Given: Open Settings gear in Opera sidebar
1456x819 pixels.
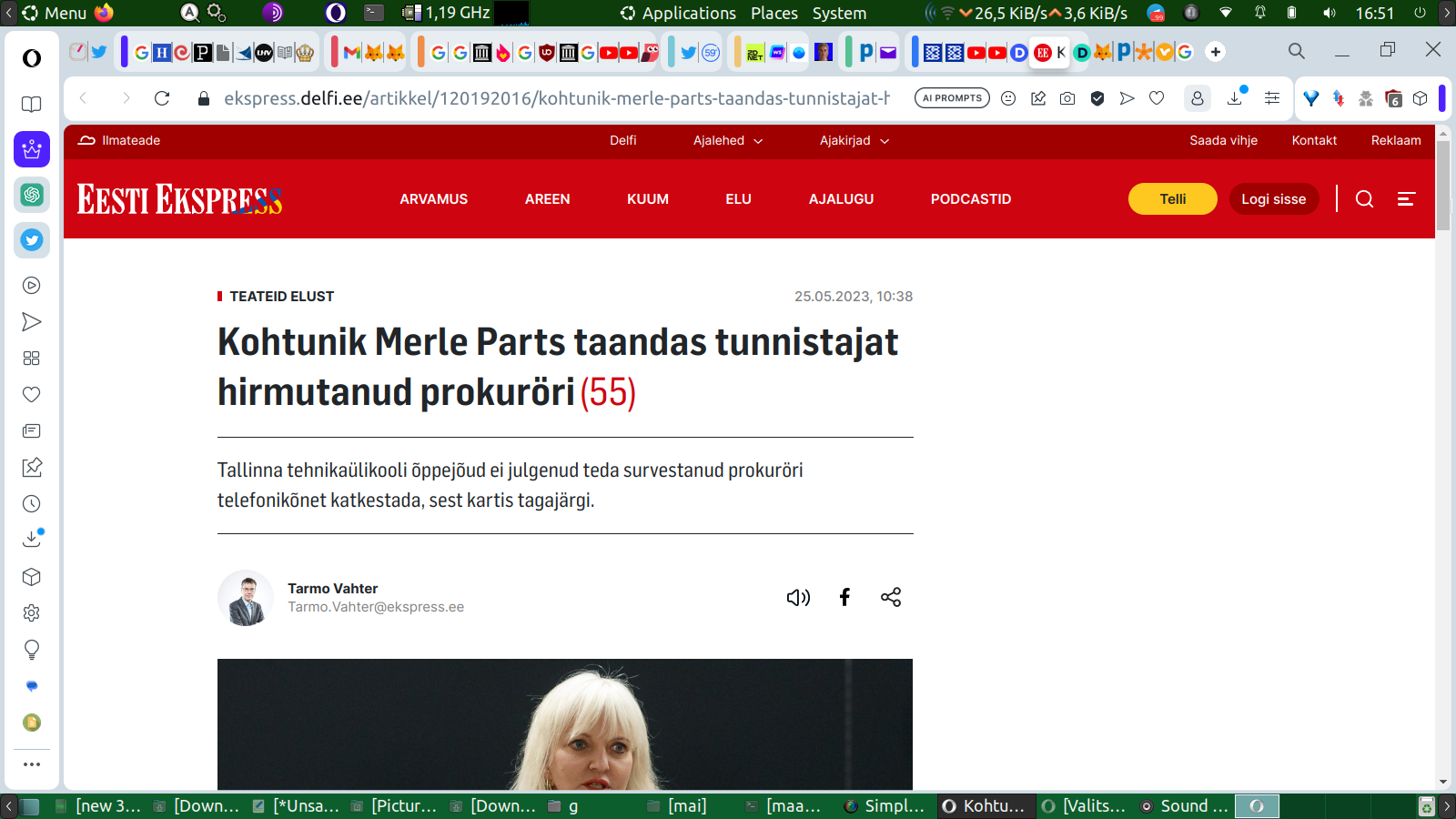Looking at the screenshot, I should tap(32, 613).
